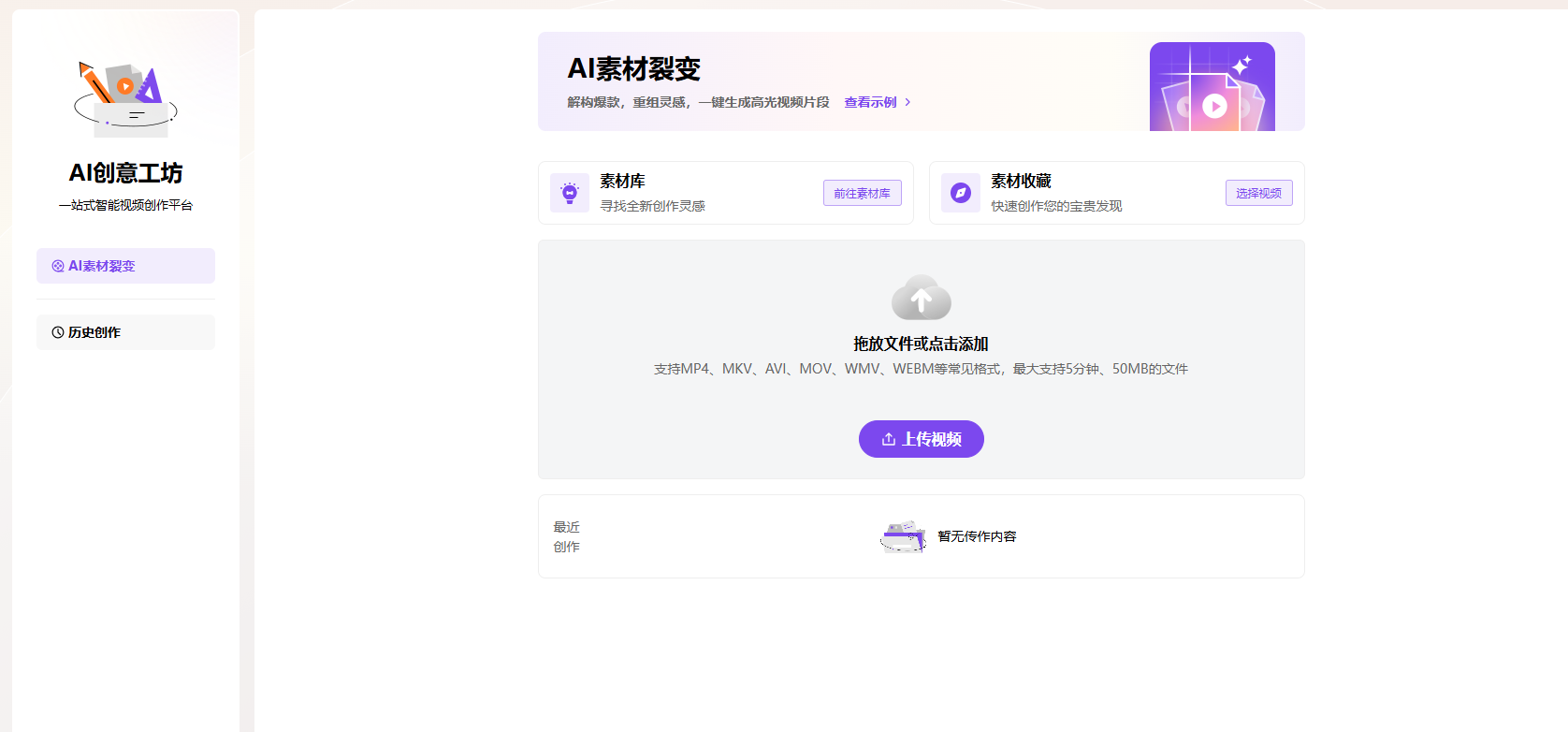Screen dimensions: 1568x732
Task: Click the 选择视频 button
Action: click(x=1259, y=193)
